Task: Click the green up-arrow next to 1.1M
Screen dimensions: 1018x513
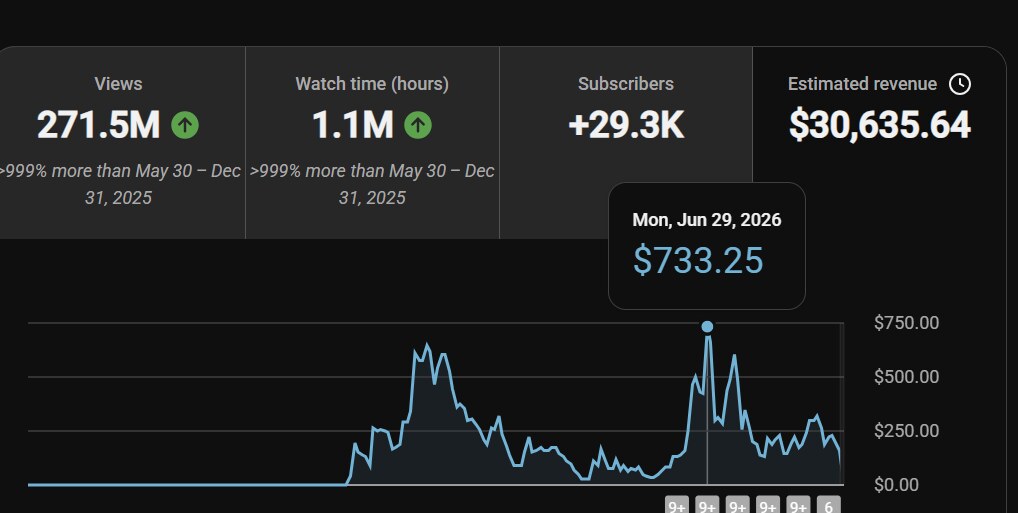Action: pyautogui.click(x=418, y=125)
